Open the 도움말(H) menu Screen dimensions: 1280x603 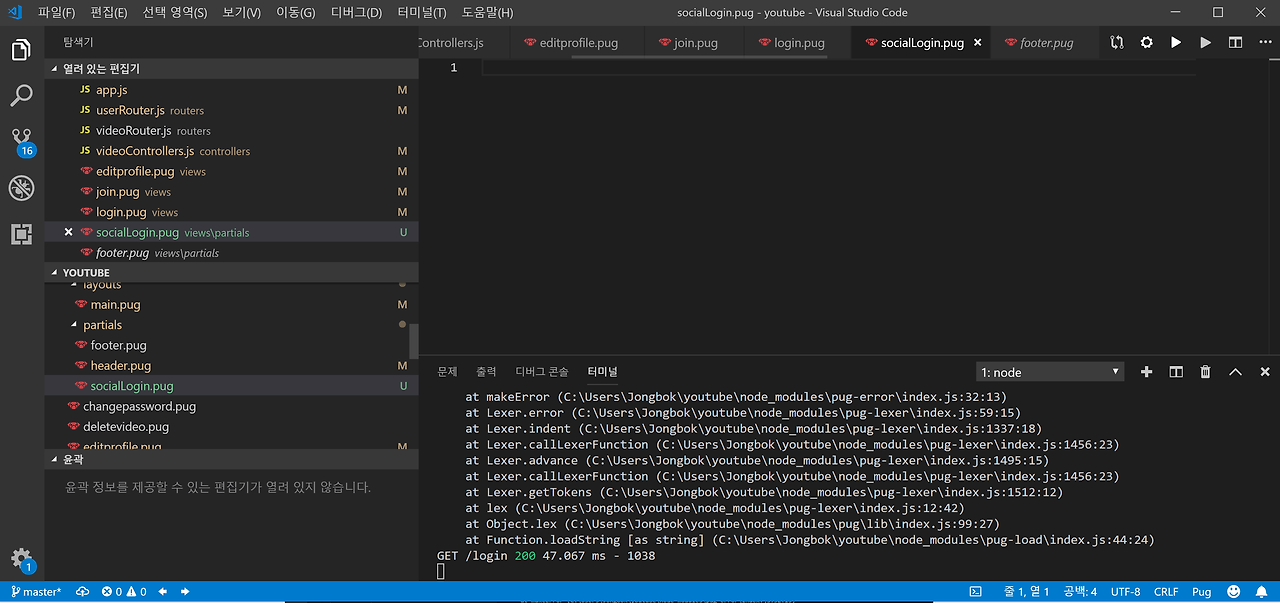487,13
